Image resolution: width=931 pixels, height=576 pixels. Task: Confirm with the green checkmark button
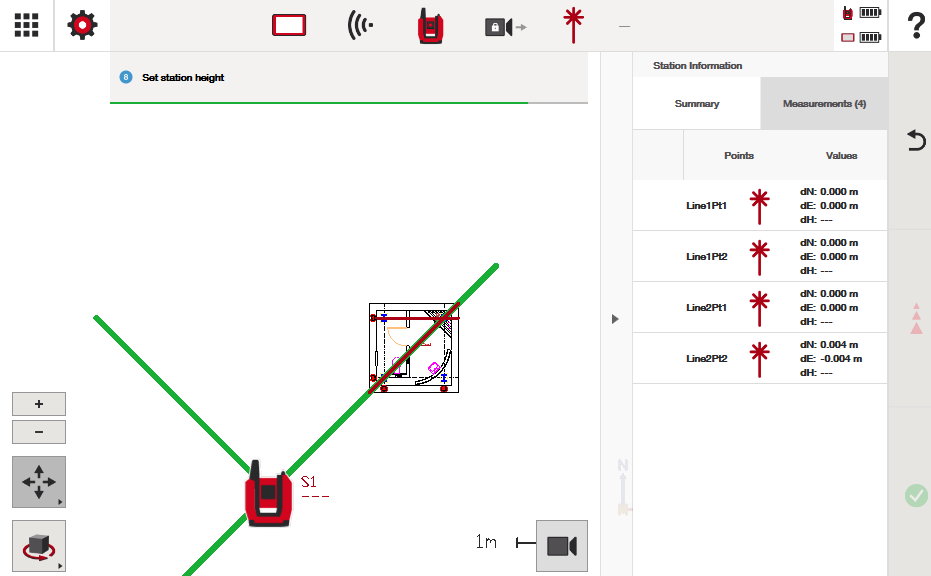(x=915, y=495)
